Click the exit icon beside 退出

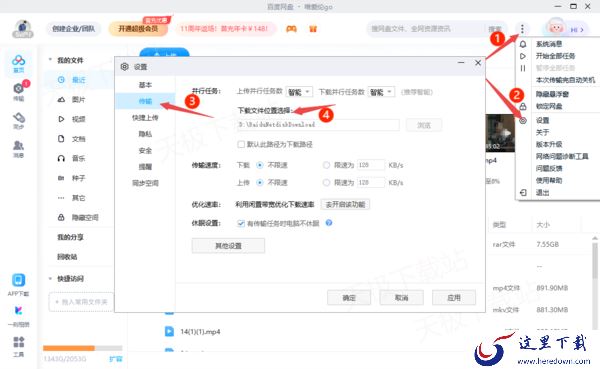coord(523,193)
